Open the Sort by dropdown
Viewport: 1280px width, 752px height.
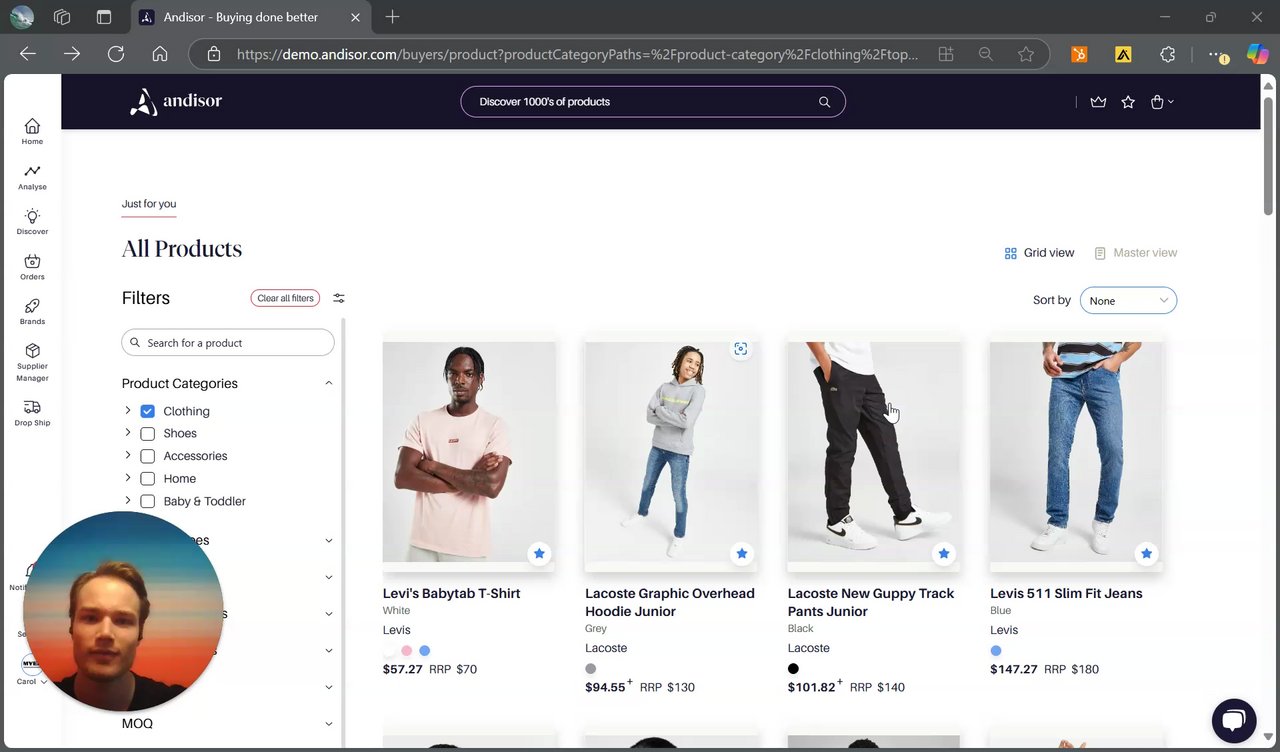coord(1128,301)
